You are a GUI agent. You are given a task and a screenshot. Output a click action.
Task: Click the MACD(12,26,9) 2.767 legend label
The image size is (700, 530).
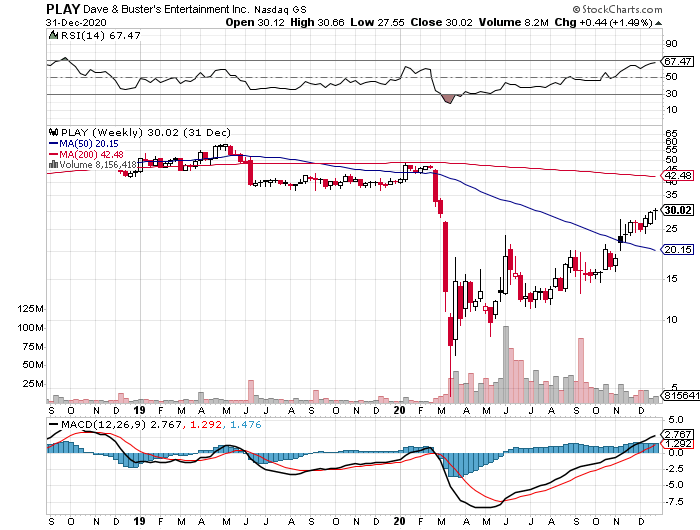click(x=121, y=425)
